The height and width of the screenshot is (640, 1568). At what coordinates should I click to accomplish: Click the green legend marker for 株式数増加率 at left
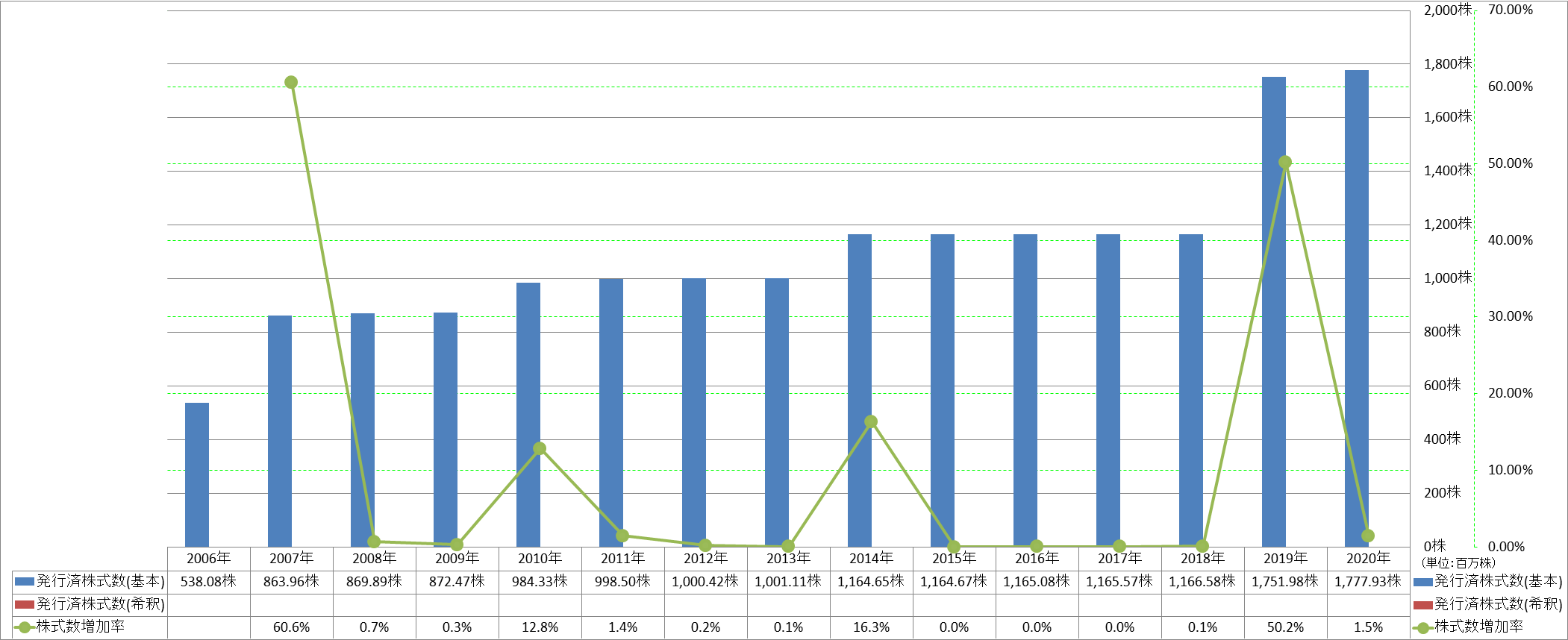[x=25, y=627]
